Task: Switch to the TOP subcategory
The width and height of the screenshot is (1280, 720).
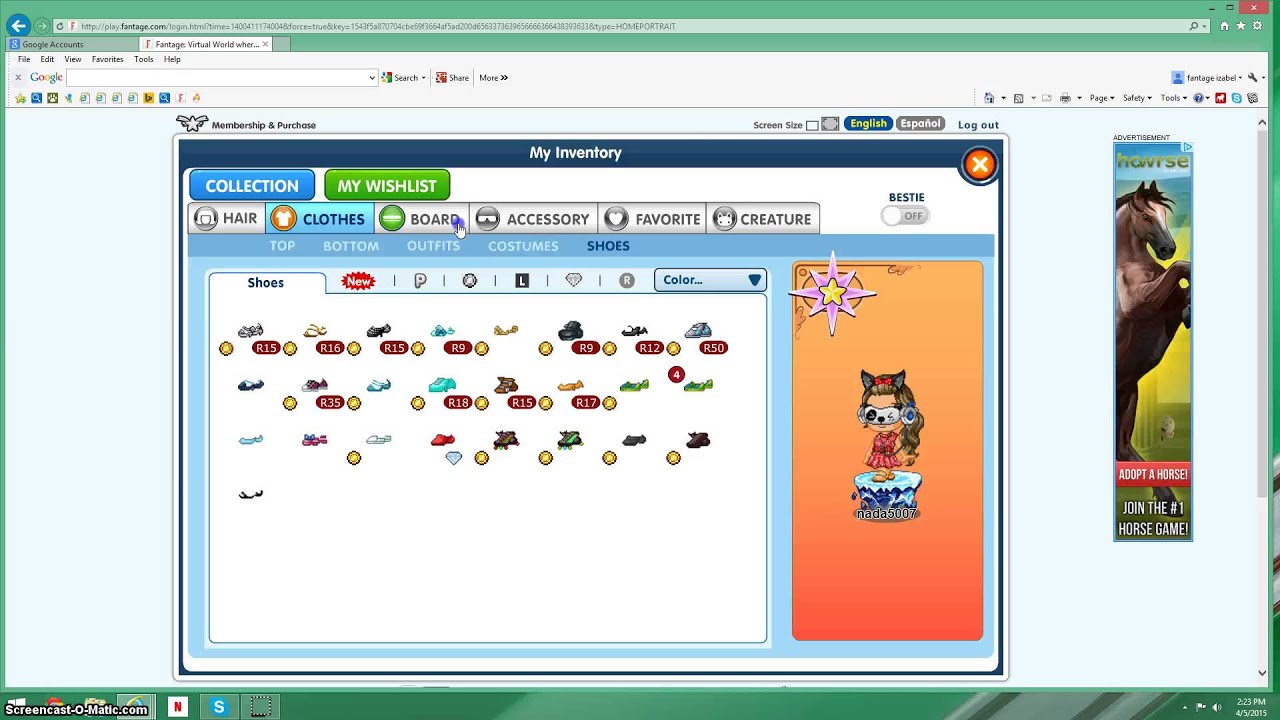Action: click(x=282, y=246)
